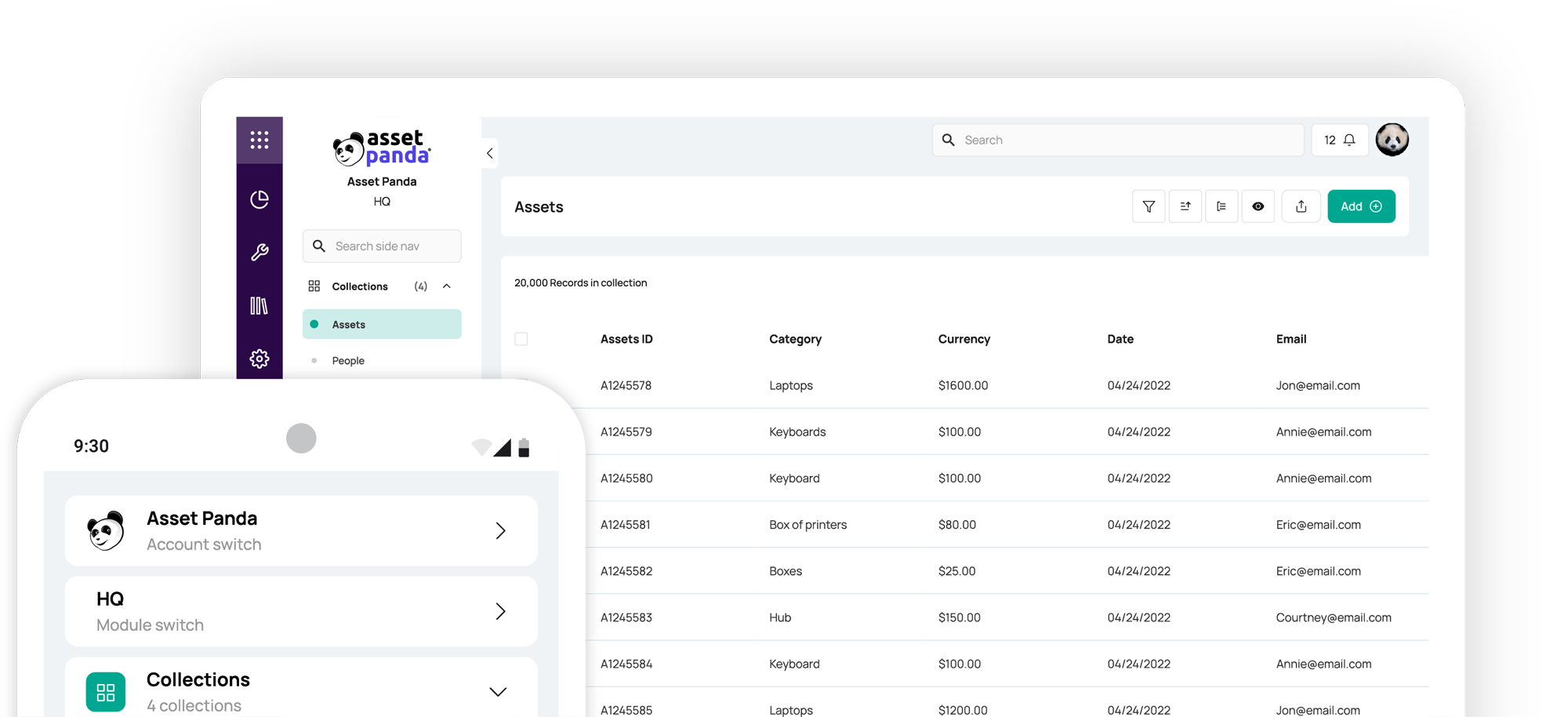Open the filter funnel icon
This screenshot has height=717, width=1568.
(1149, 206)
